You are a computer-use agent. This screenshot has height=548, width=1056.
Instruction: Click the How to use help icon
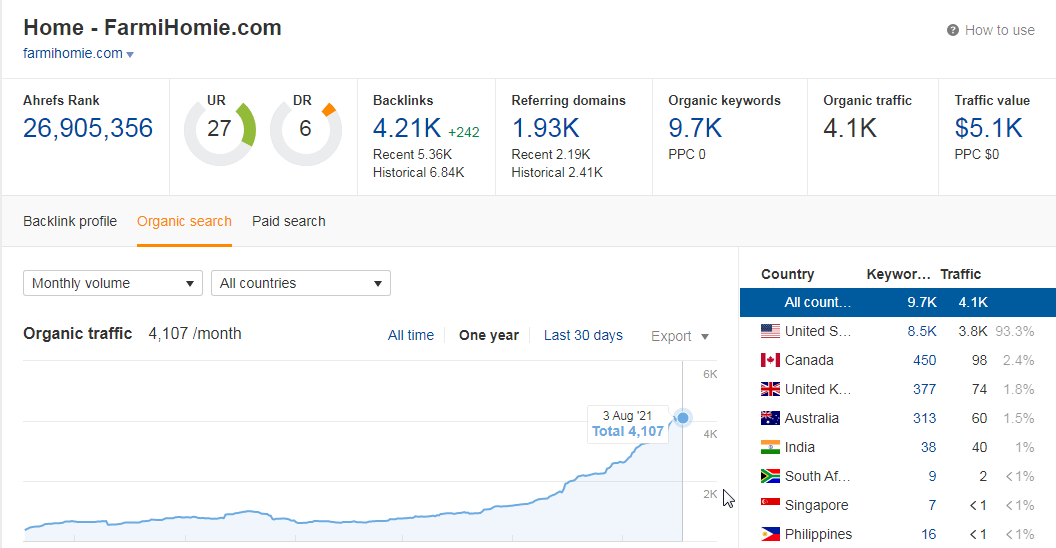coord(953,31)
